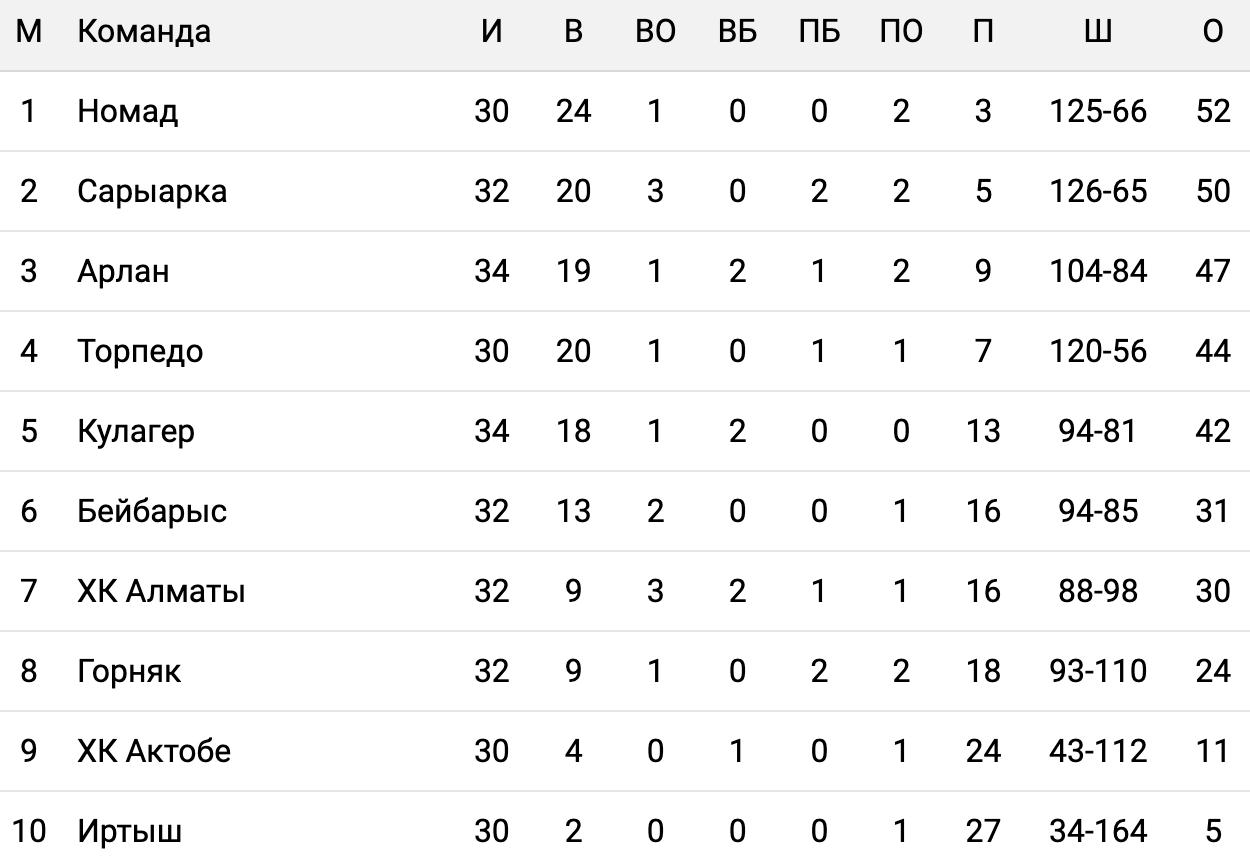
Task: Sort by the Ш goals column header
Action: coord(1097,31)
